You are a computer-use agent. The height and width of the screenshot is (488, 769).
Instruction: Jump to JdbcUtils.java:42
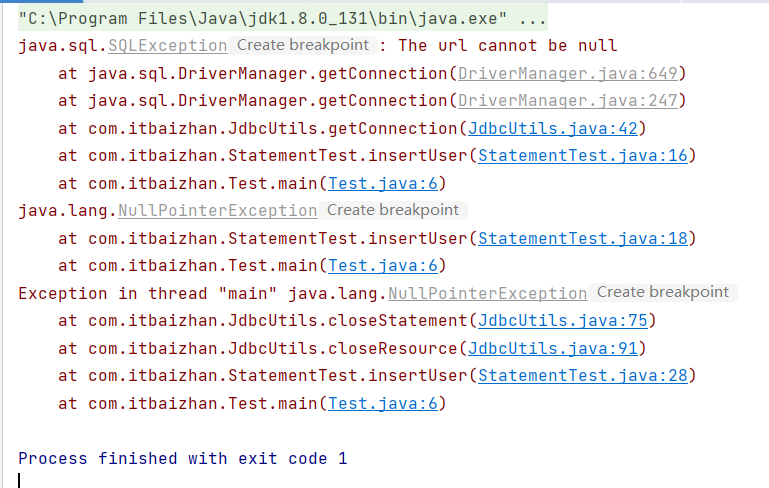coord(553,128)
